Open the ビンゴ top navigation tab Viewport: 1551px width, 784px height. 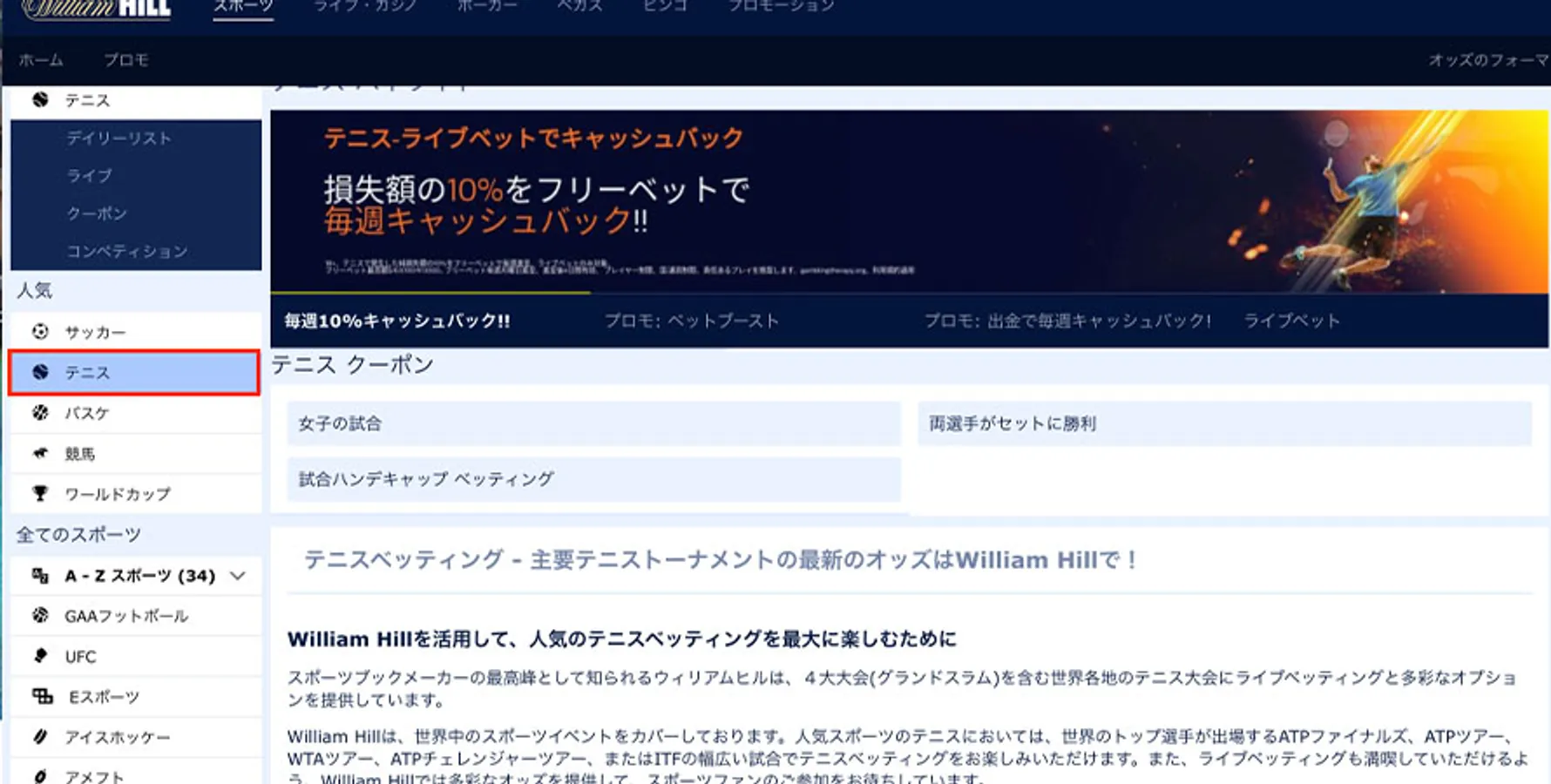666,6
